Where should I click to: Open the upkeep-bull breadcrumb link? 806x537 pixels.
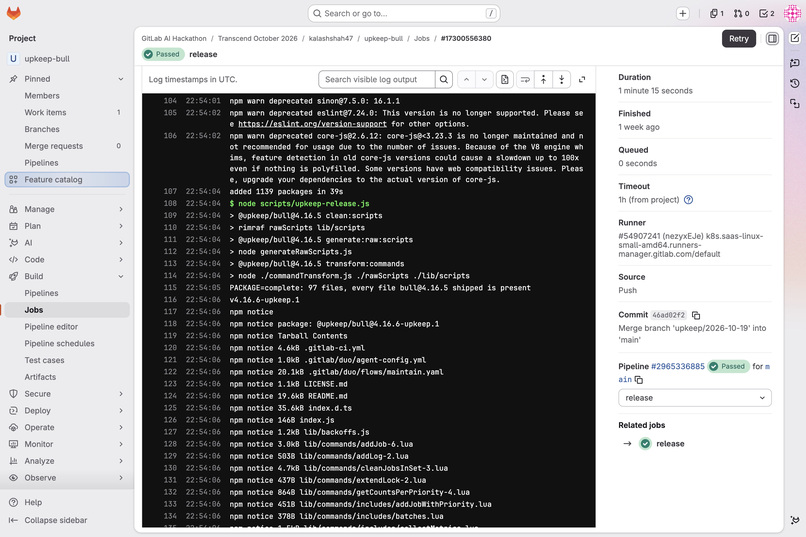383,39
